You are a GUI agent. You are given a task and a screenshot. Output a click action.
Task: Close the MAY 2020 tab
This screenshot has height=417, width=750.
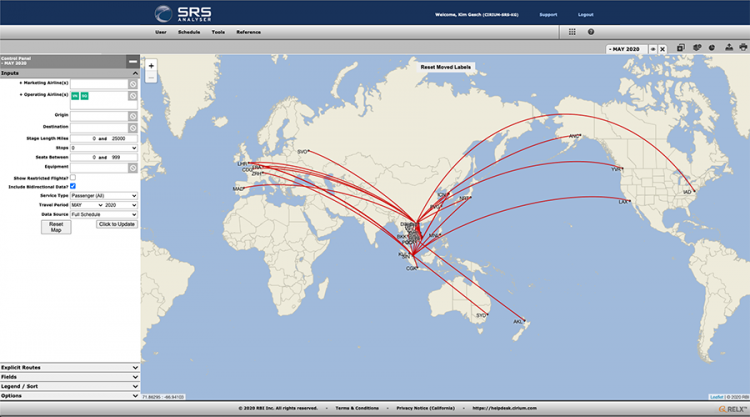tap(662, 49)
